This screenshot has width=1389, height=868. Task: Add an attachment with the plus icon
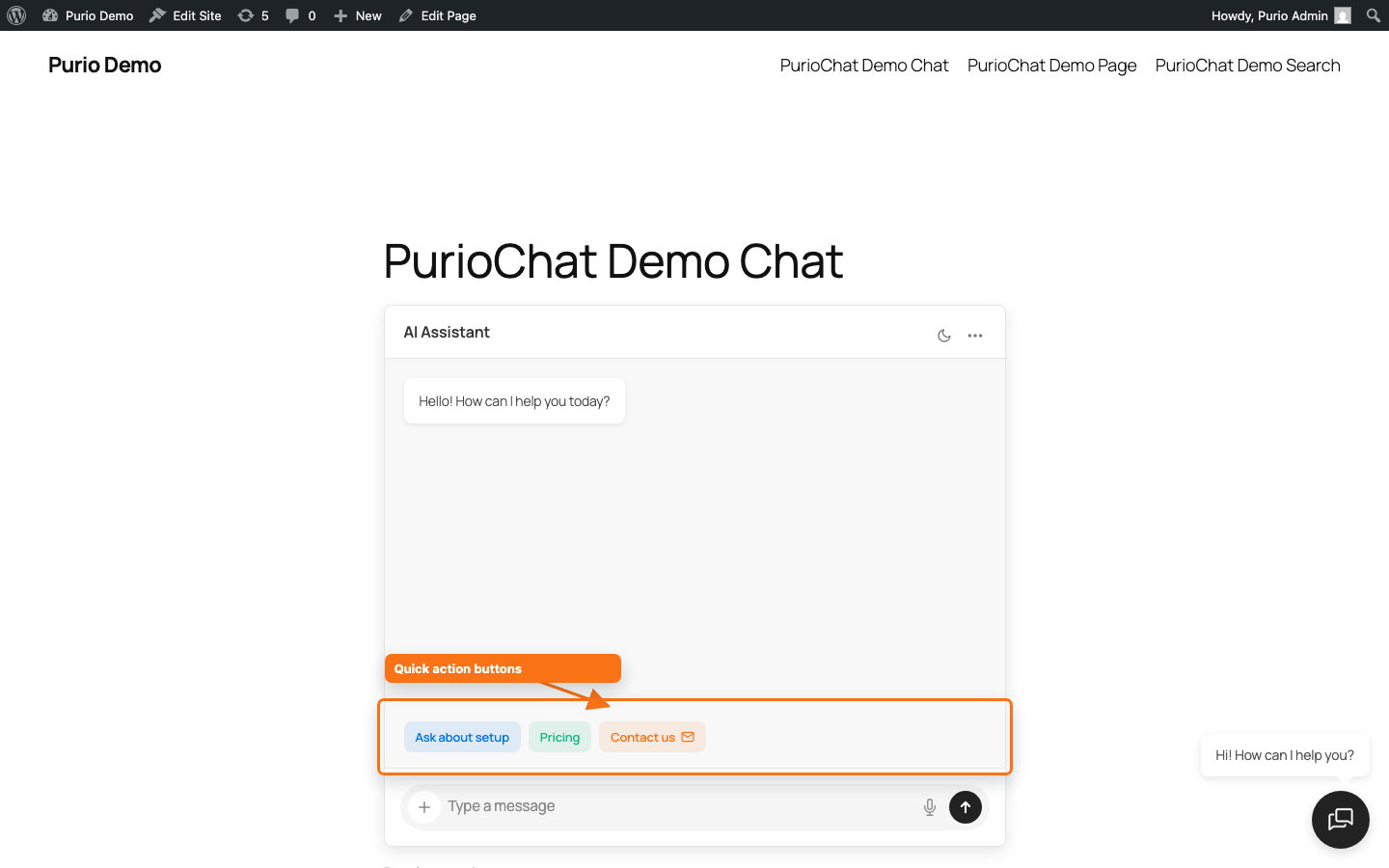pyautogui.click(x=424, y=807)
